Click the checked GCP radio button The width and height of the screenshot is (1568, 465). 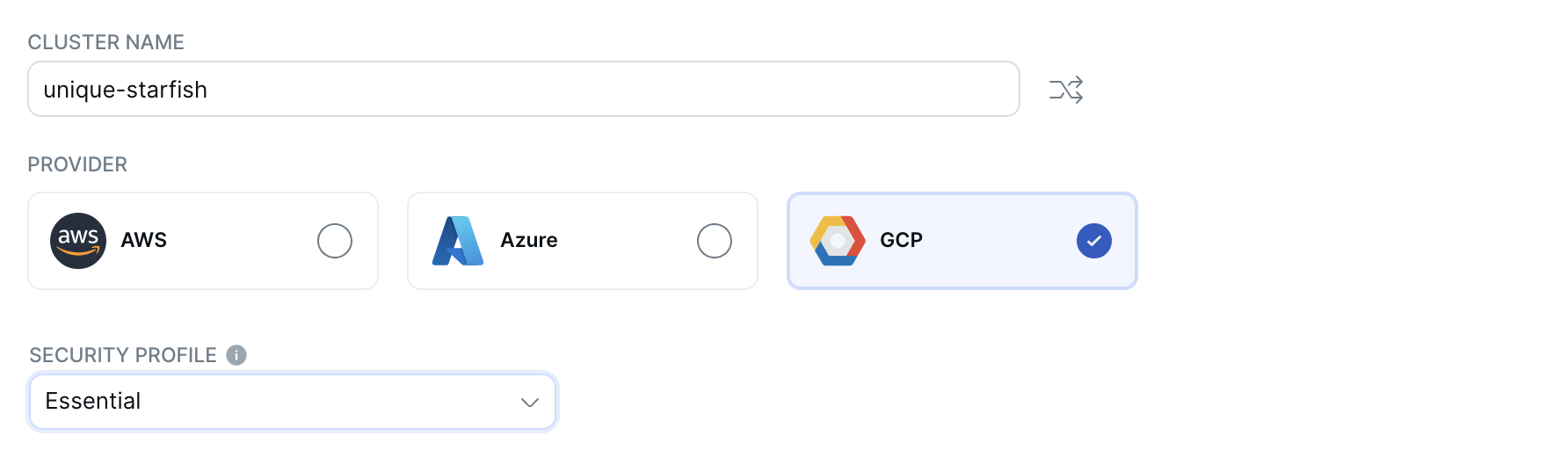[1094, 241]
